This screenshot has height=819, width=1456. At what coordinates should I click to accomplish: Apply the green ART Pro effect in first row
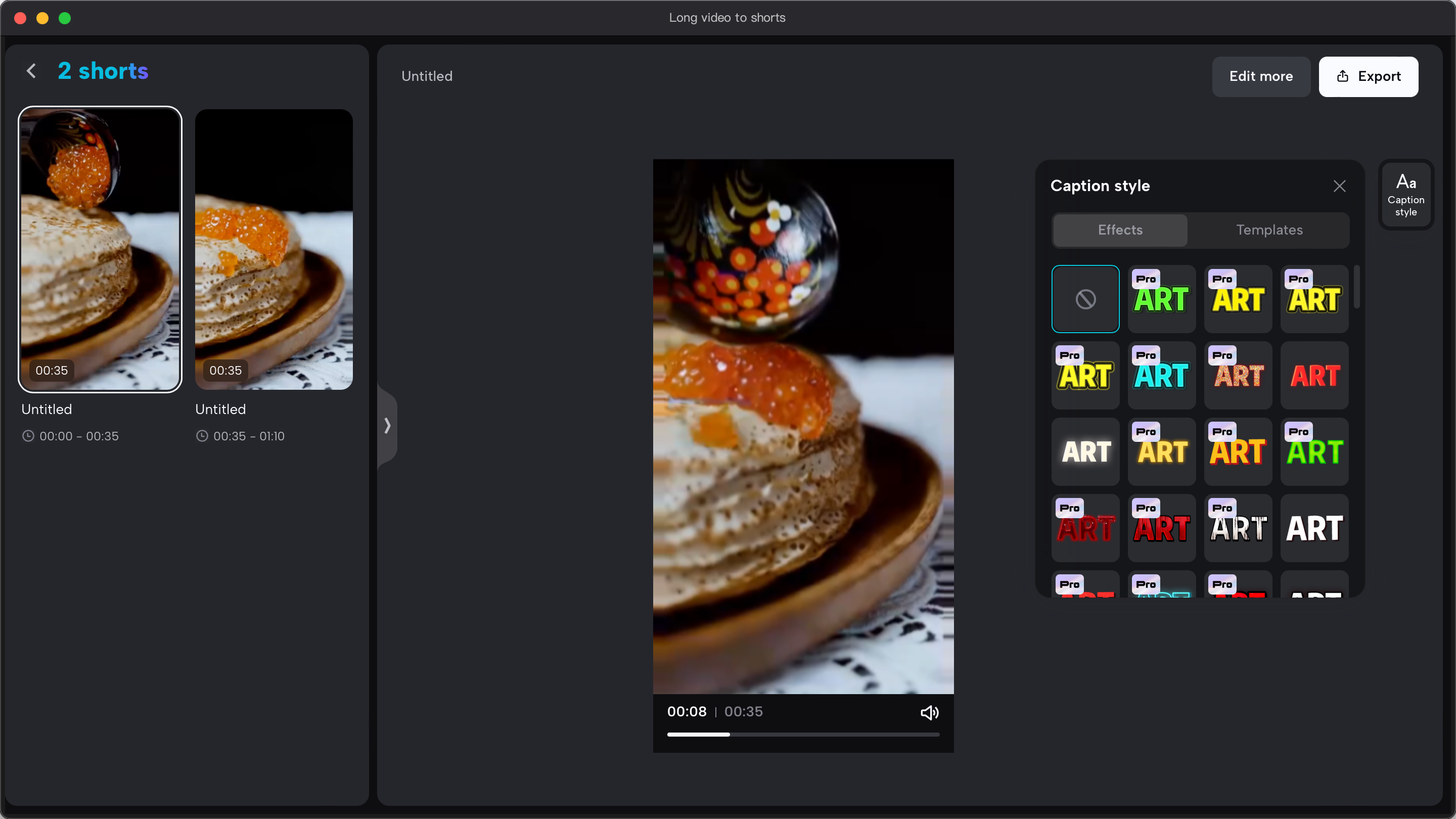tap(1162, 299)
